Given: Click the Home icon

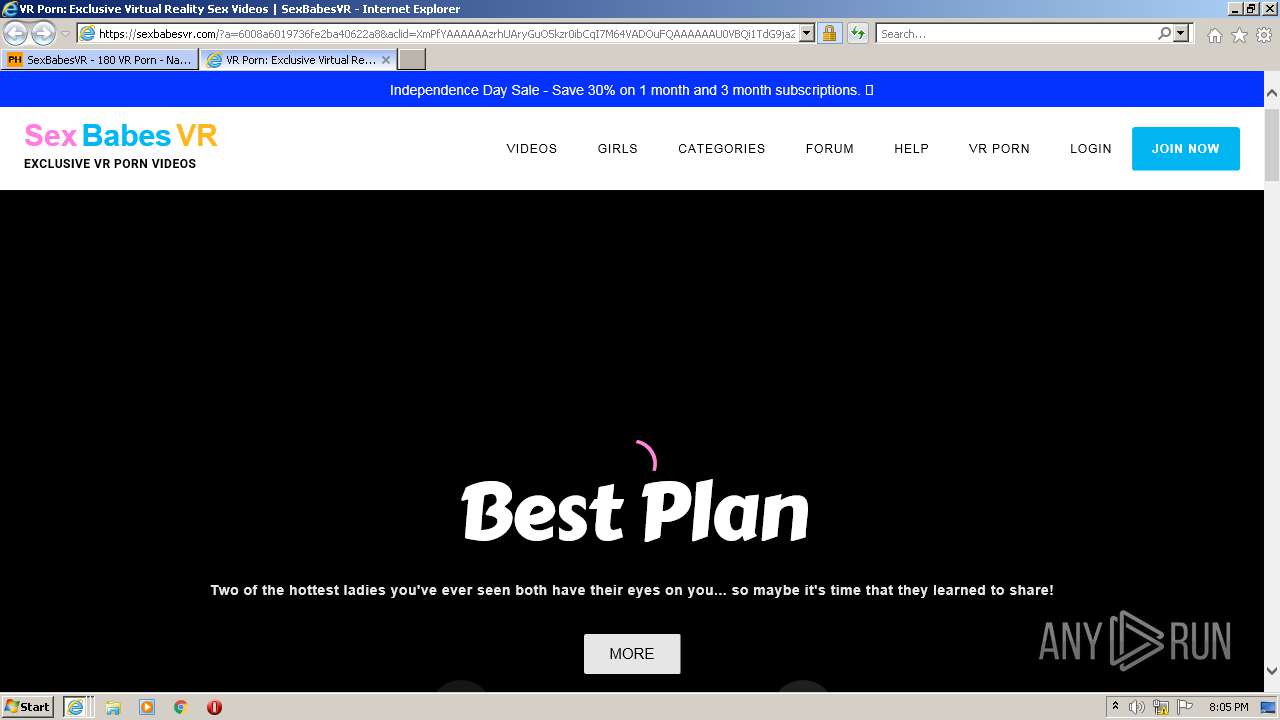Looking at the screenshot, I should [1214, 35].
